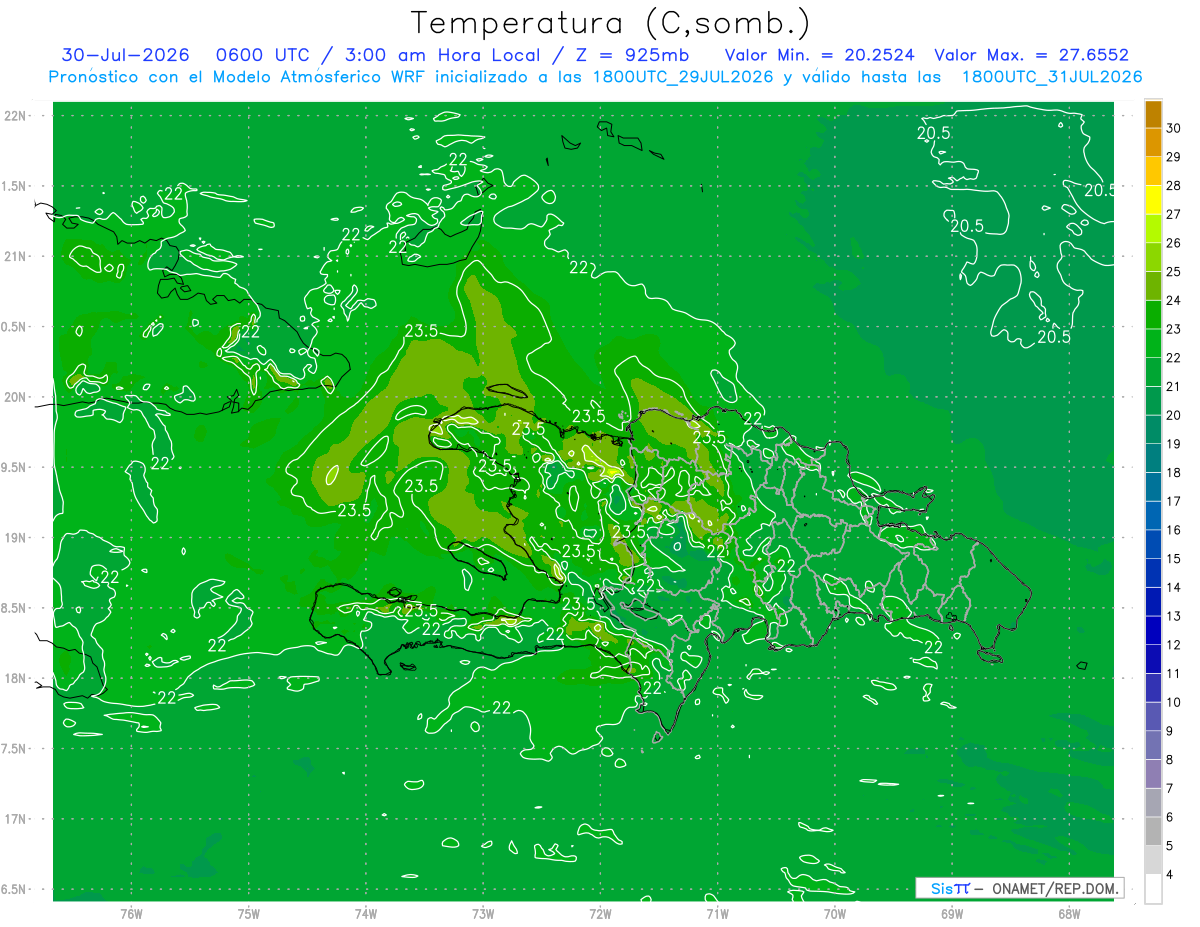Click the "71W" longitude axis label
Screen dimensions: 1200x927
pos(717,914)
